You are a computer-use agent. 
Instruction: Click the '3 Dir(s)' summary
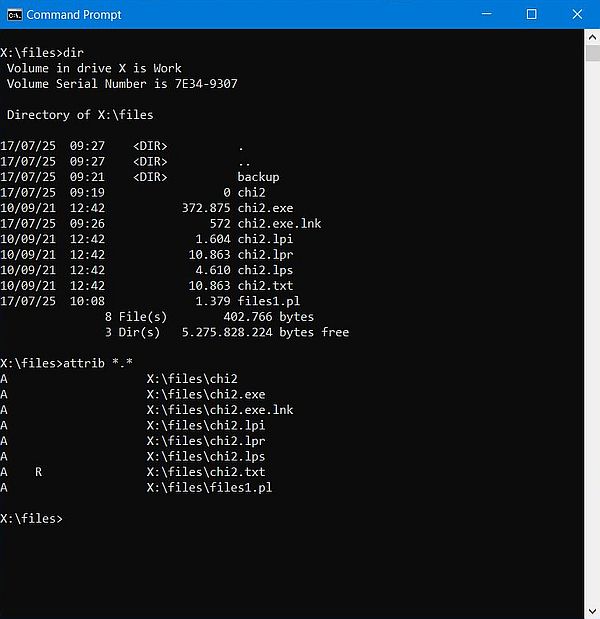[x=132, y=332]
